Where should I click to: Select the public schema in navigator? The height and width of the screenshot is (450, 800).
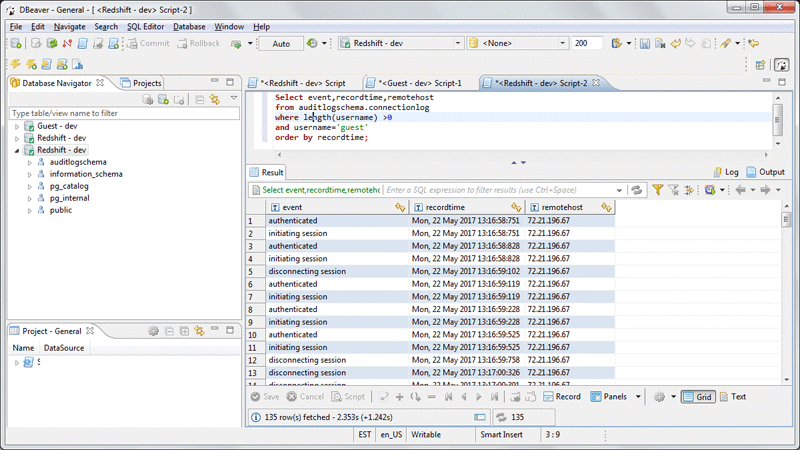60,210
